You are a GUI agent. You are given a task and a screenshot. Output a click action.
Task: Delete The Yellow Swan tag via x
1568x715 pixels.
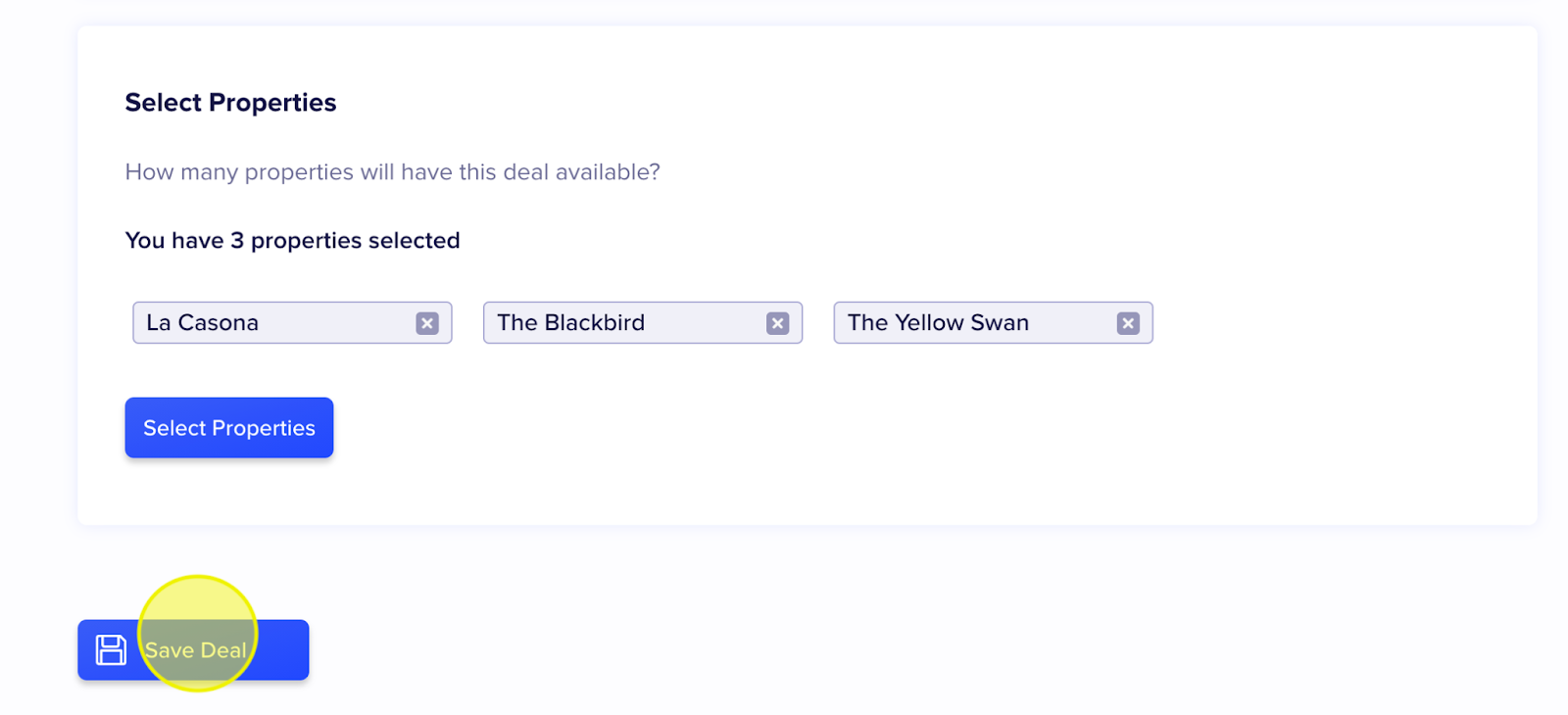pyautogui.click(x=1128, y=323)
